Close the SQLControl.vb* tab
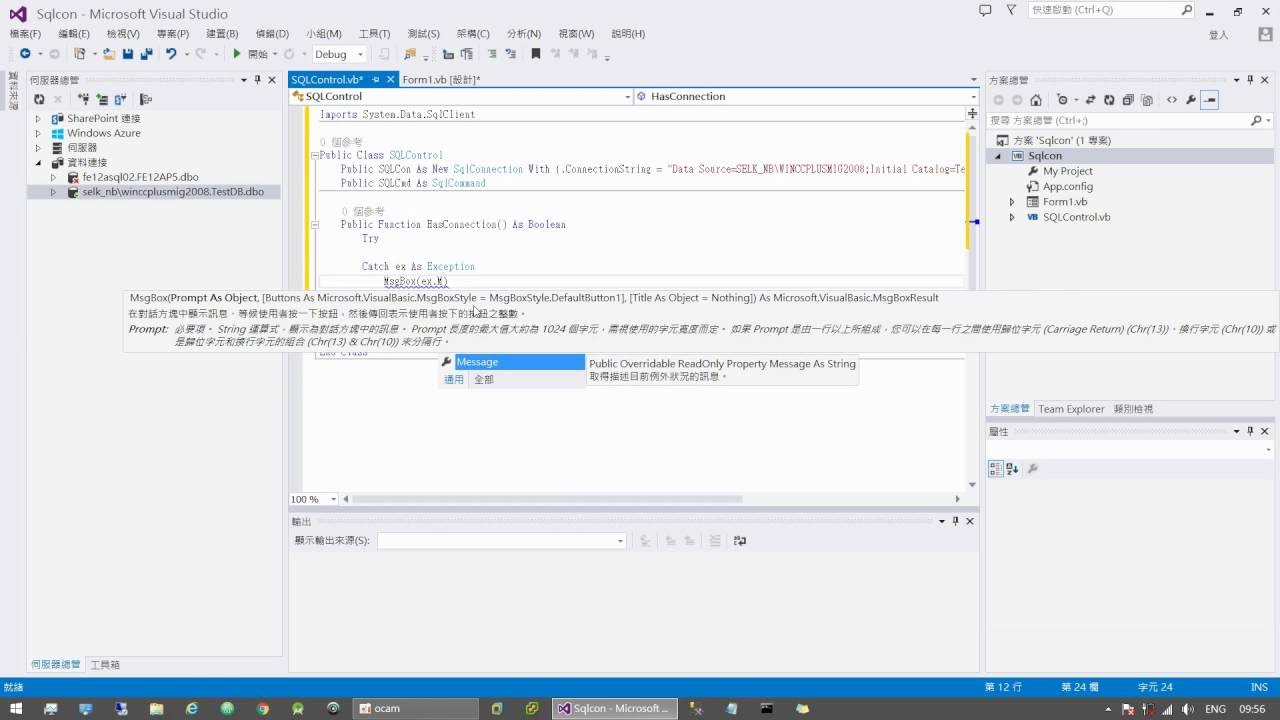 point(389,80)
